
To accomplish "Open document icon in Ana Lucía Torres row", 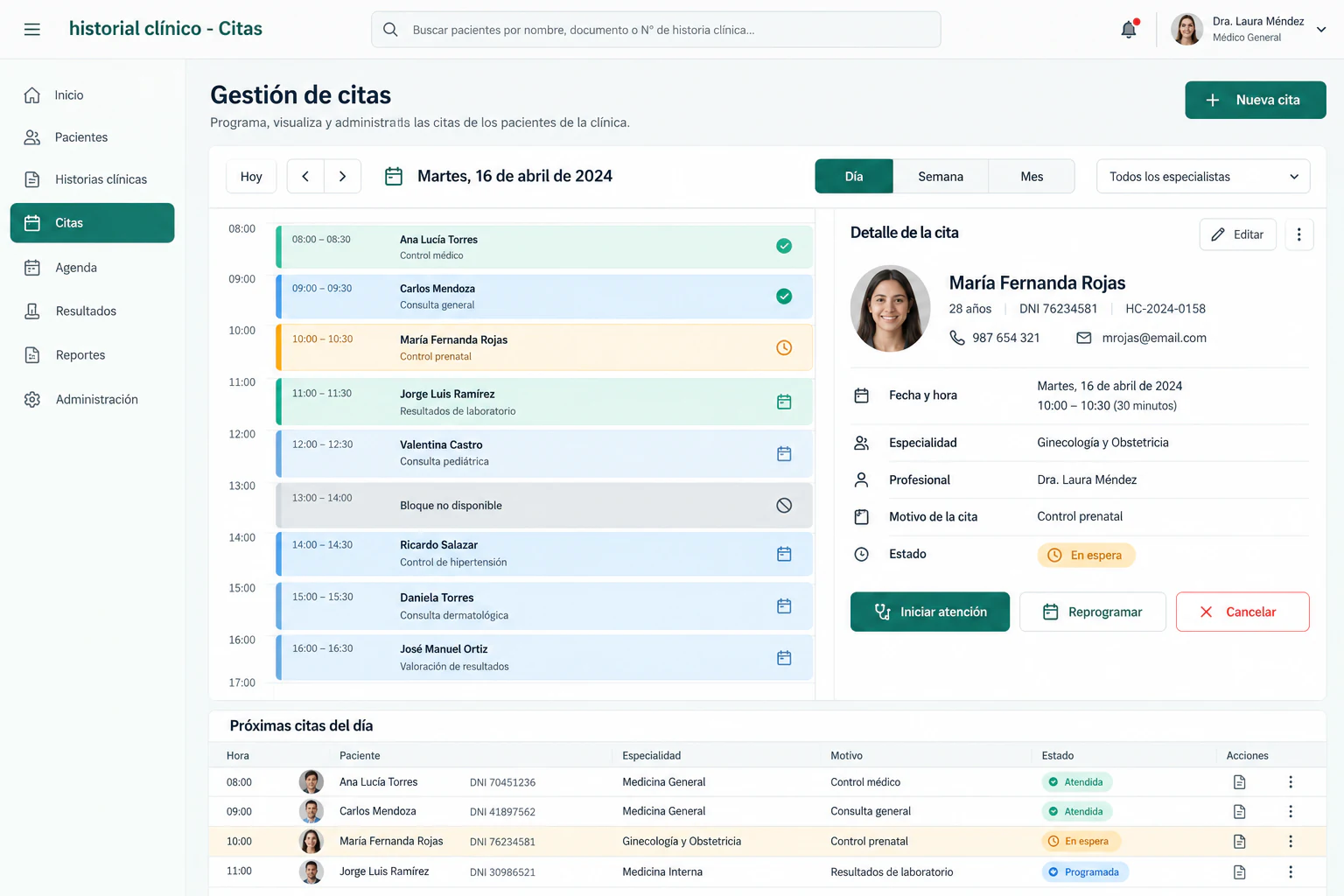I will [x=1239, y=782].
